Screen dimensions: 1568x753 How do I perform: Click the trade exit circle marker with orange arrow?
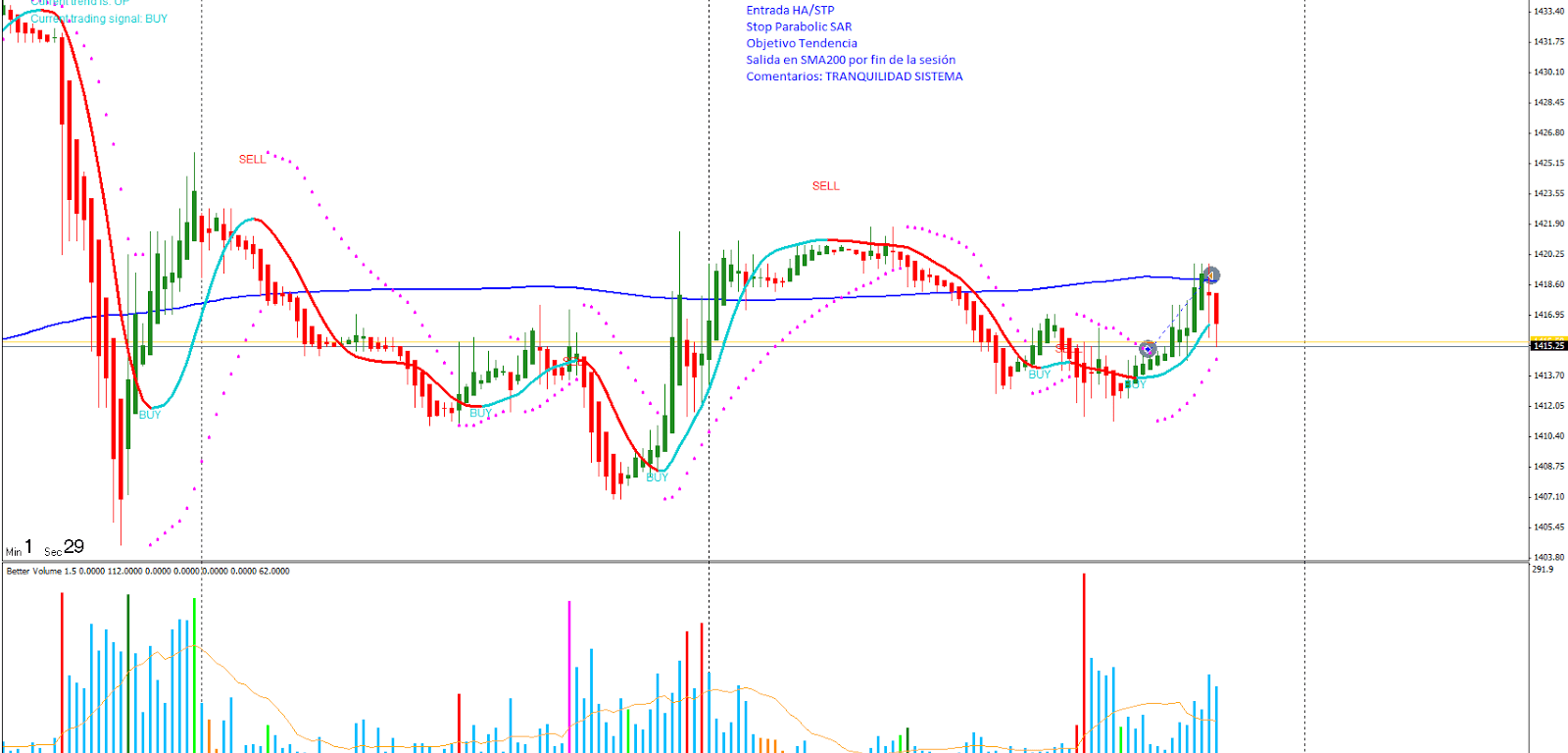click(1211, 276)
